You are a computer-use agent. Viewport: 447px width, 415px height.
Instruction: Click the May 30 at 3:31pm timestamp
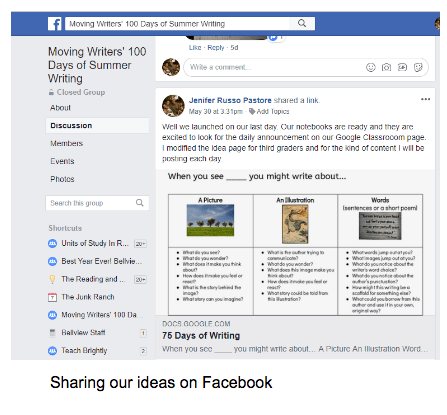point(216,112)
